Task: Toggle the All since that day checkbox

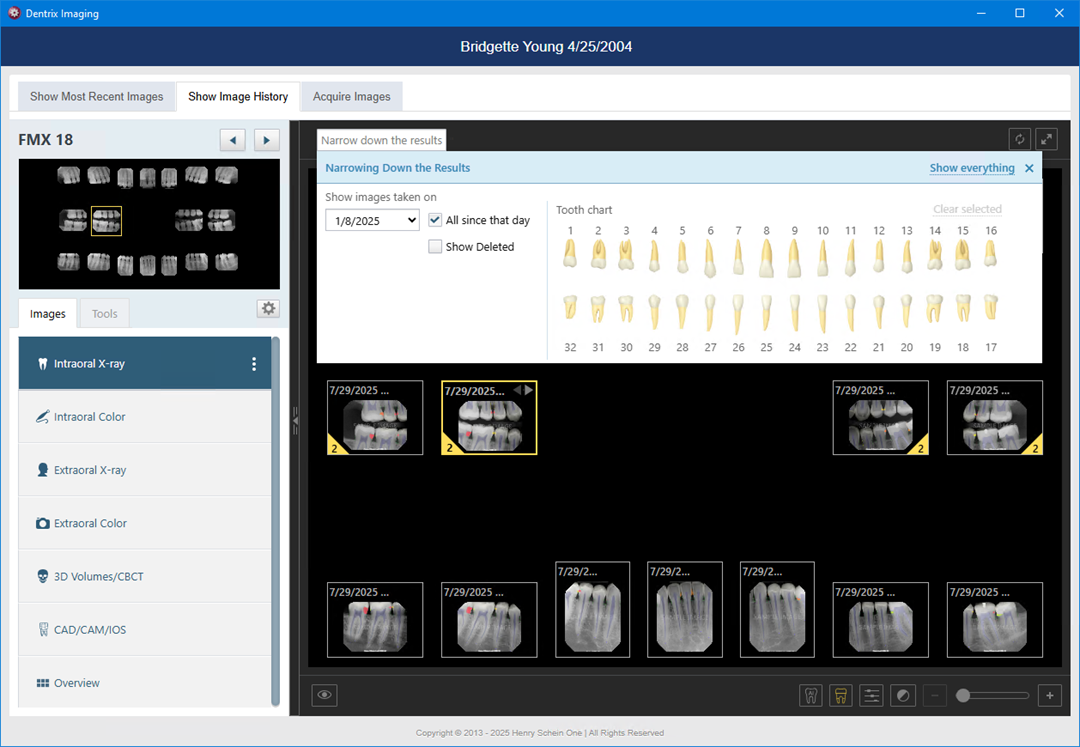Action: pyautogui.click(x=435, y=220)
